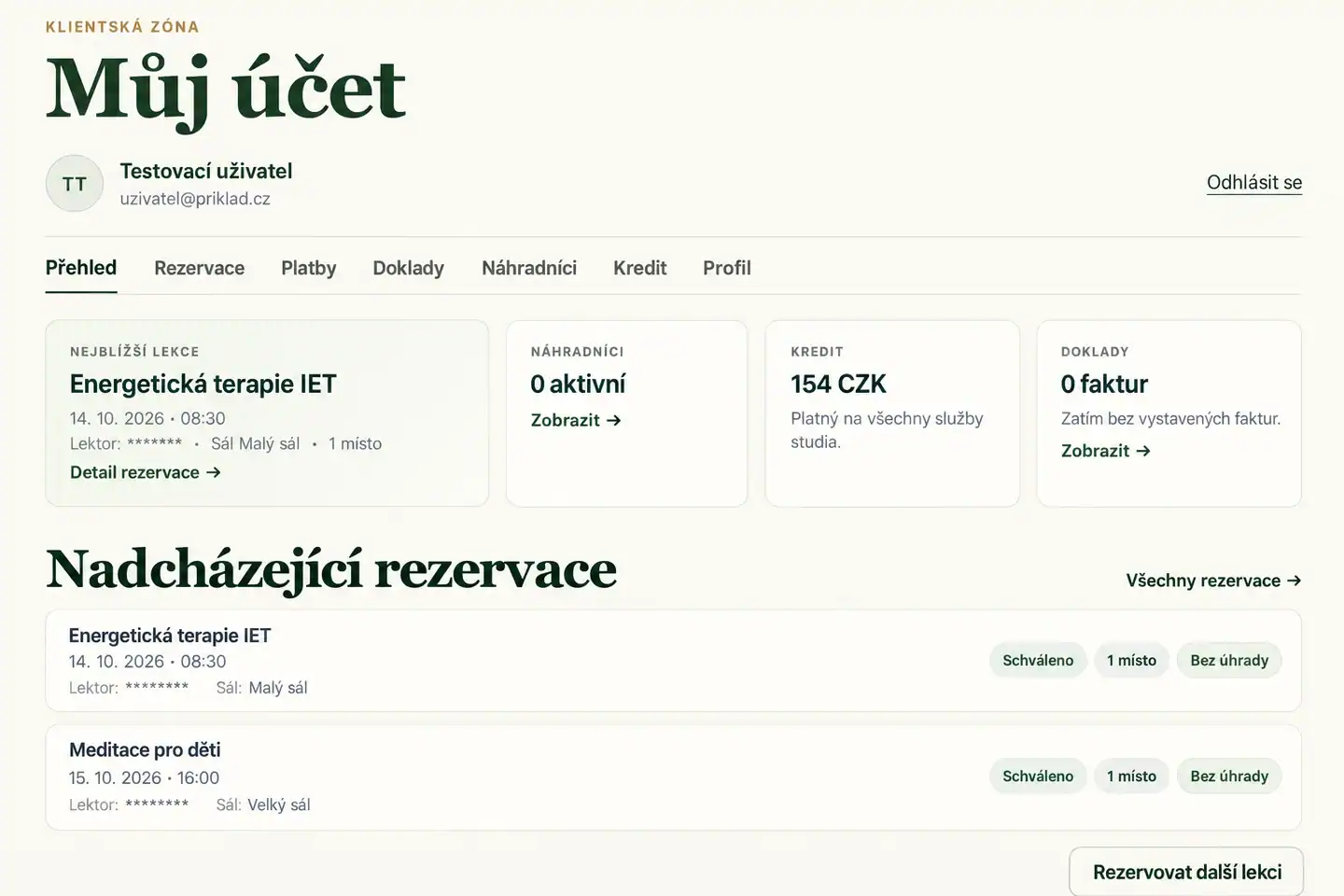Open the Profil tab
The height and width of the screenshot is (896, 1344).
click(x=726, y=268)
